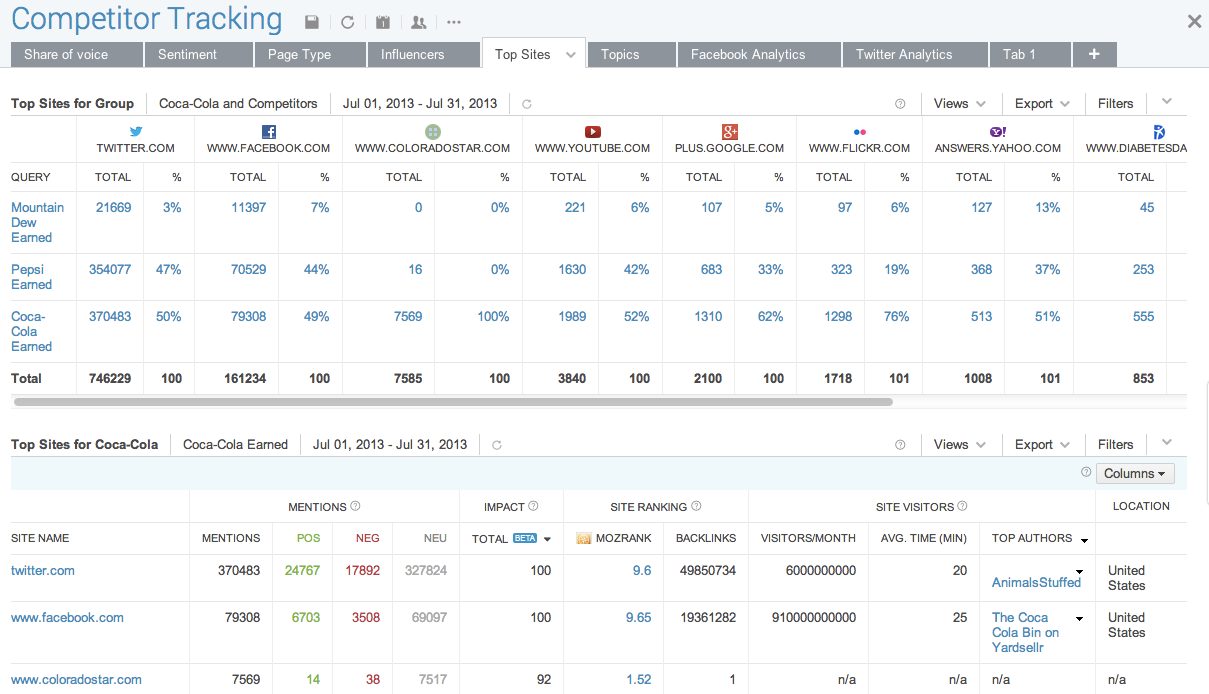Show info for MENTIONS column group
The image size is (1209, 694).
click(x=355, y=506)
